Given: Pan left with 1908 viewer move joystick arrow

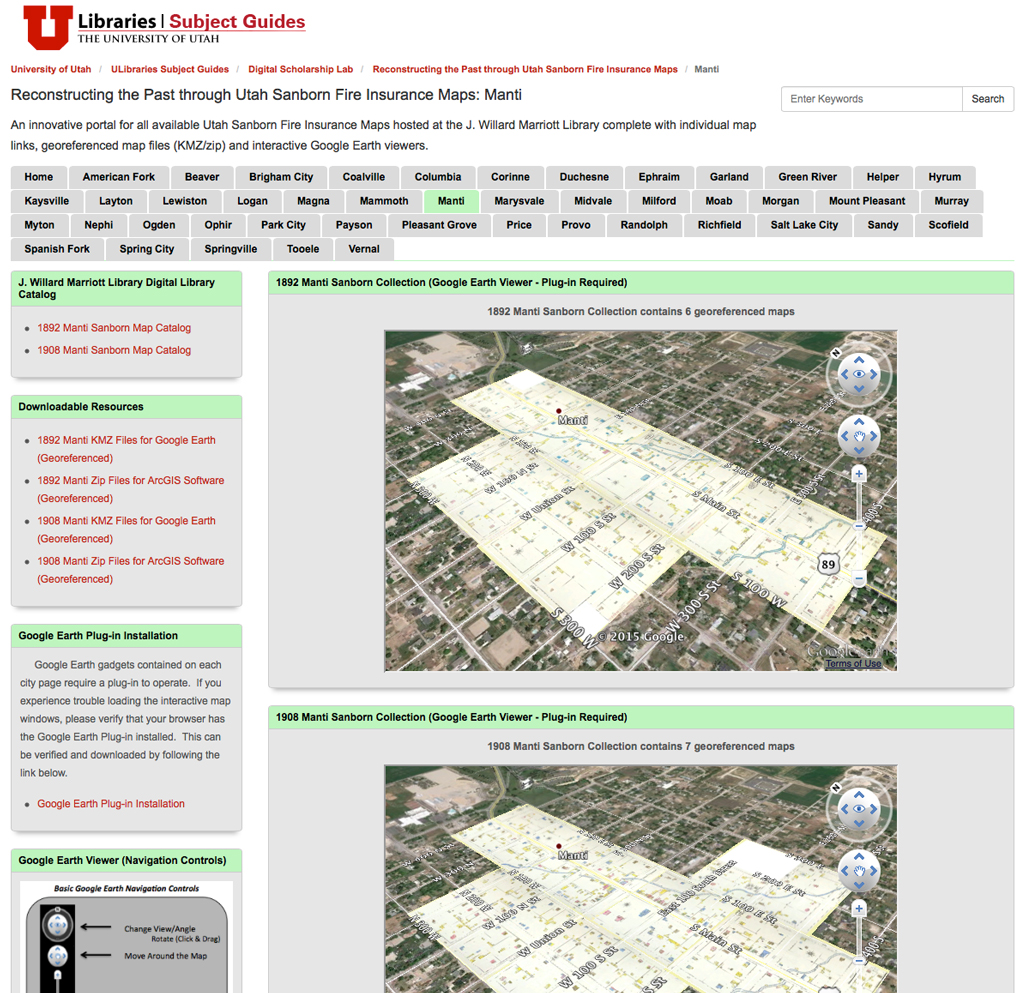Looking at the screenshot, I should click(x=845, y=871).
